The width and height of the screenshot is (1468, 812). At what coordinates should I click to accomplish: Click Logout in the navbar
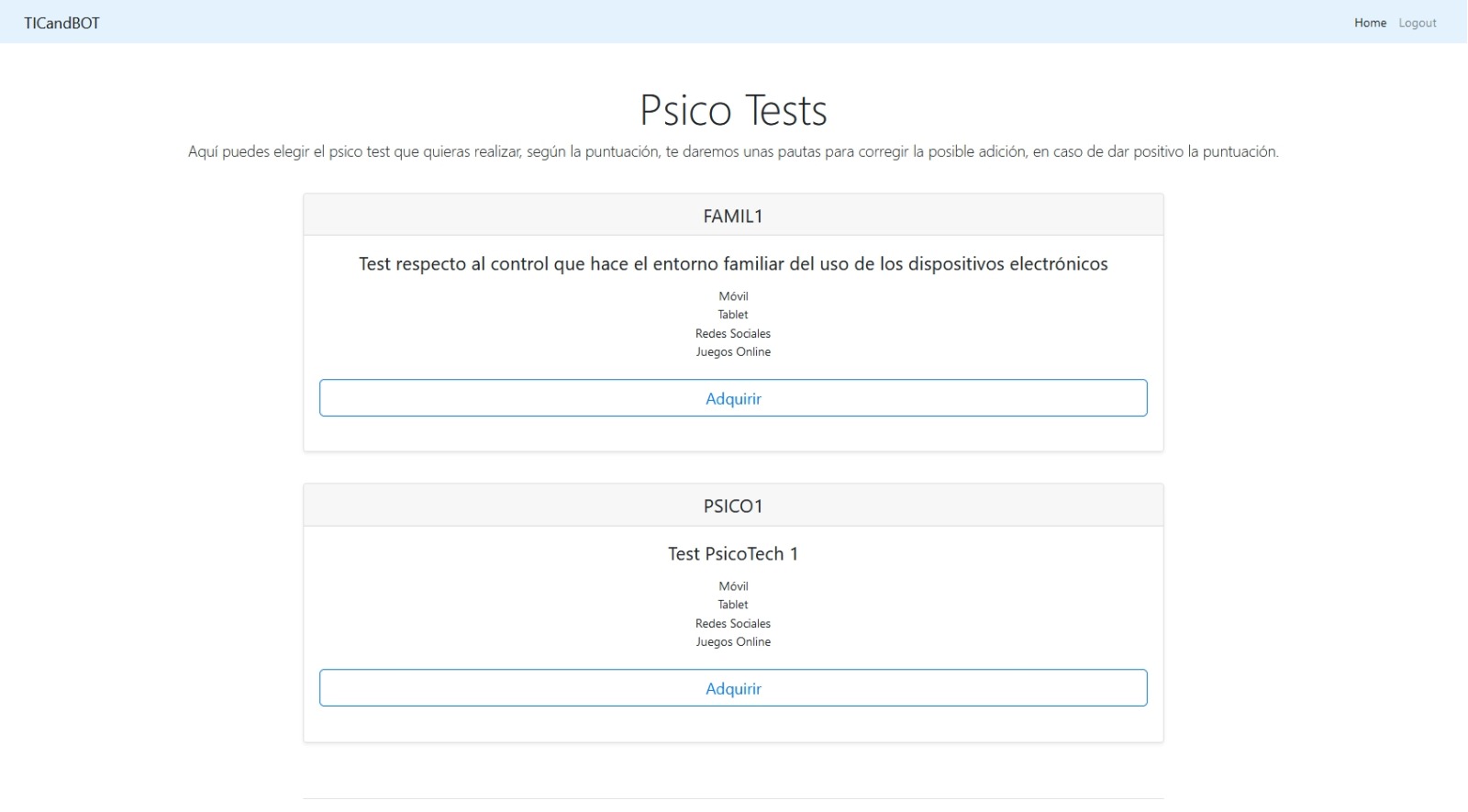1417,23
